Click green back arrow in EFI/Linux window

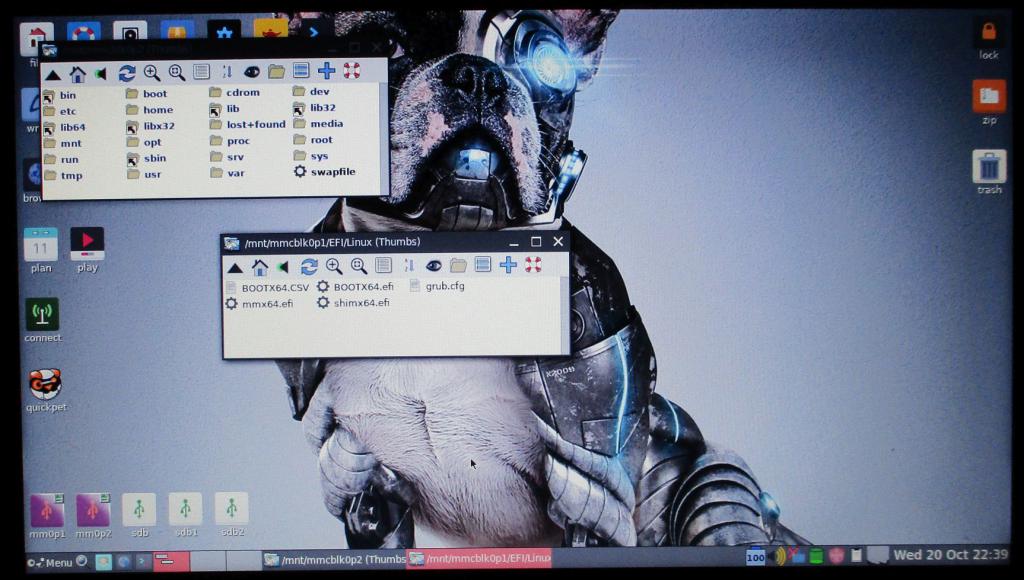coord(283,266)
